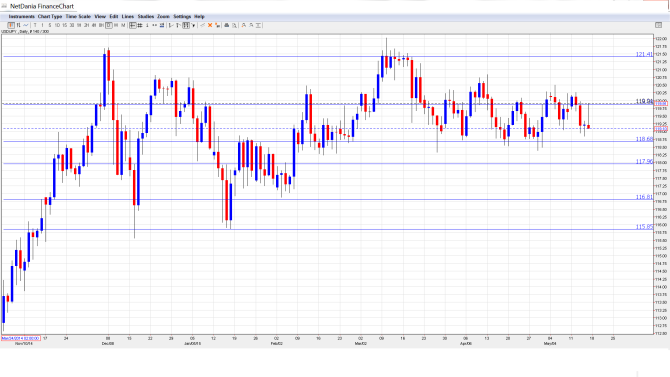Click the upper red price tag on price axis
670x377 pixels.
(661, 104)
